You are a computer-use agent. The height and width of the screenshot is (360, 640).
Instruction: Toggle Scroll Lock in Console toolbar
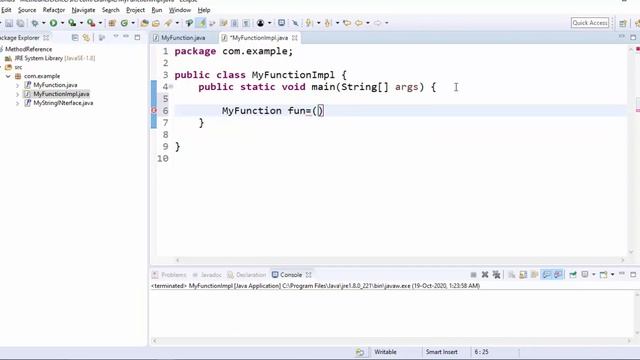(x=523, y=275)
